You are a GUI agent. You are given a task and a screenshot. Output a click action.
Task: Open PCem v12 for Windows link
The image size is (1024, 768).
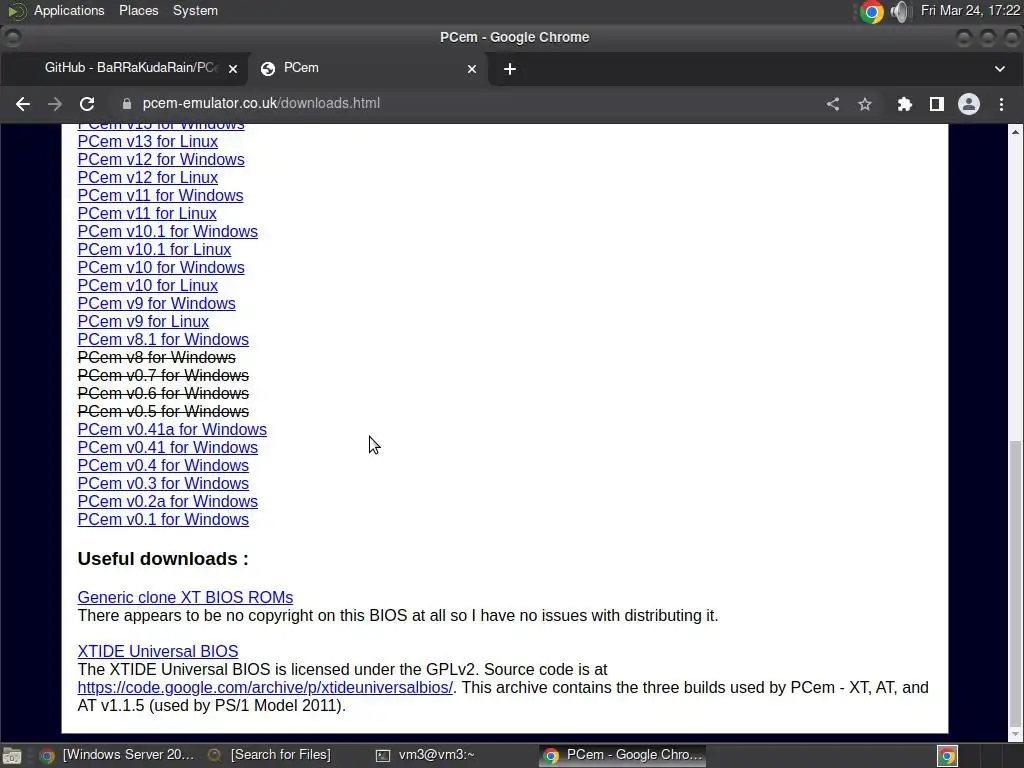tap(161, 159)
